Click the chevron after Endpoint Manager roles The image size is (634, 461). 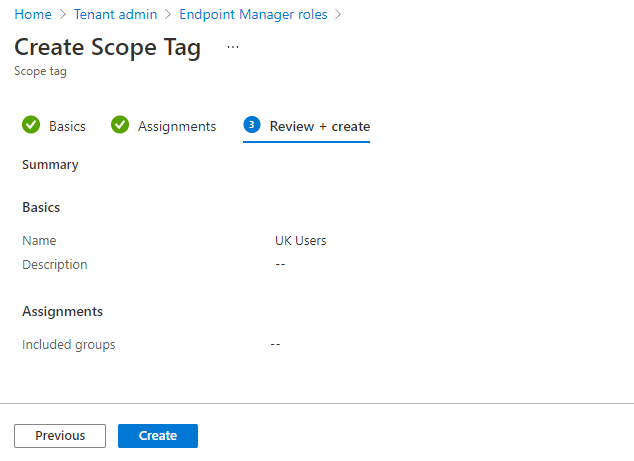338,15
